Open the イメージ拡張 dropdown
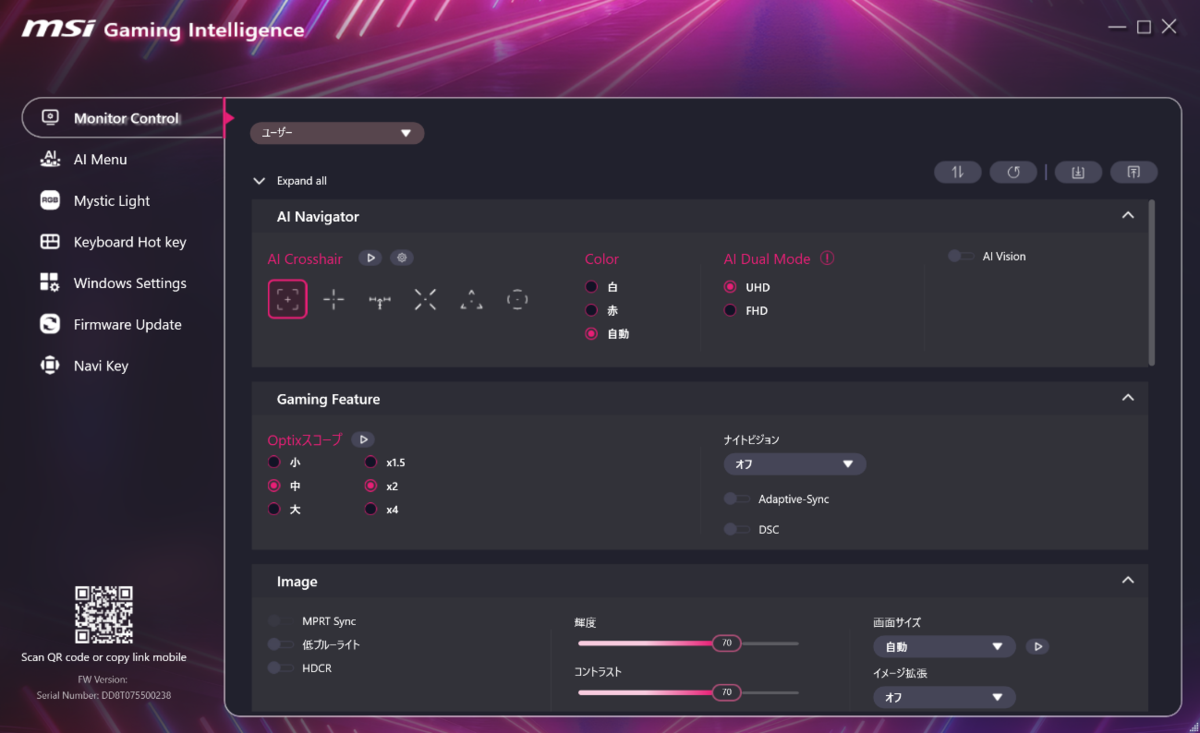The height and width of the screenshot is (733, 1200). (944, 697)
